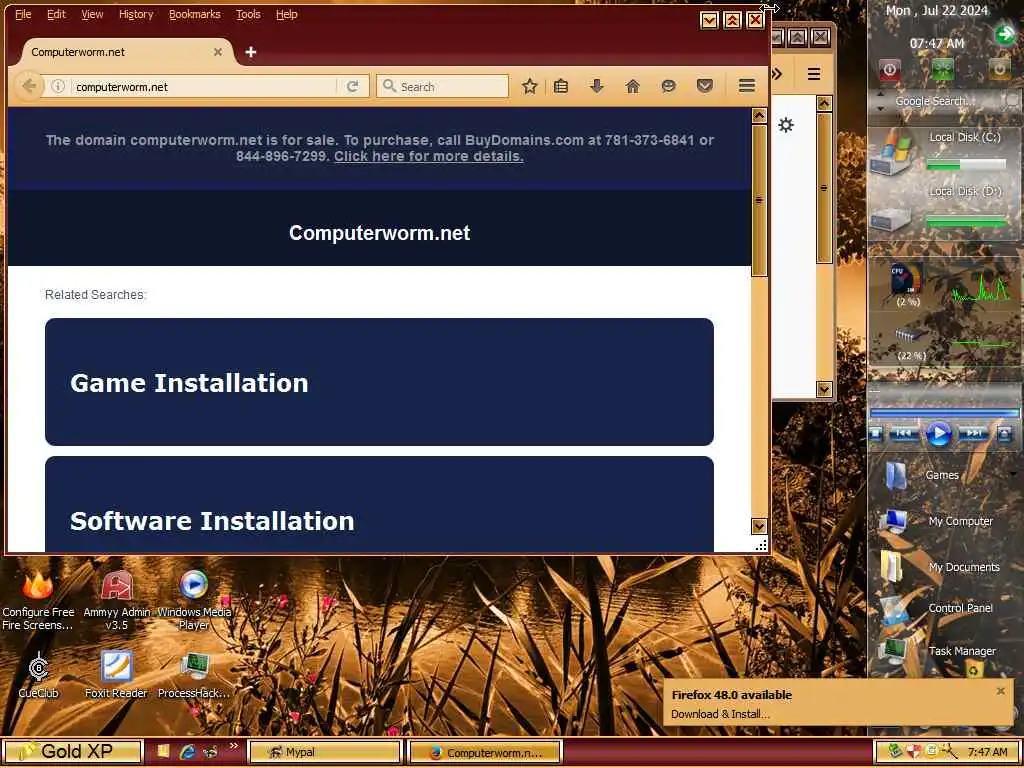The image size is (1024, 768).
Task: Open Foxit Reader desktop icon
Action: 116,675
